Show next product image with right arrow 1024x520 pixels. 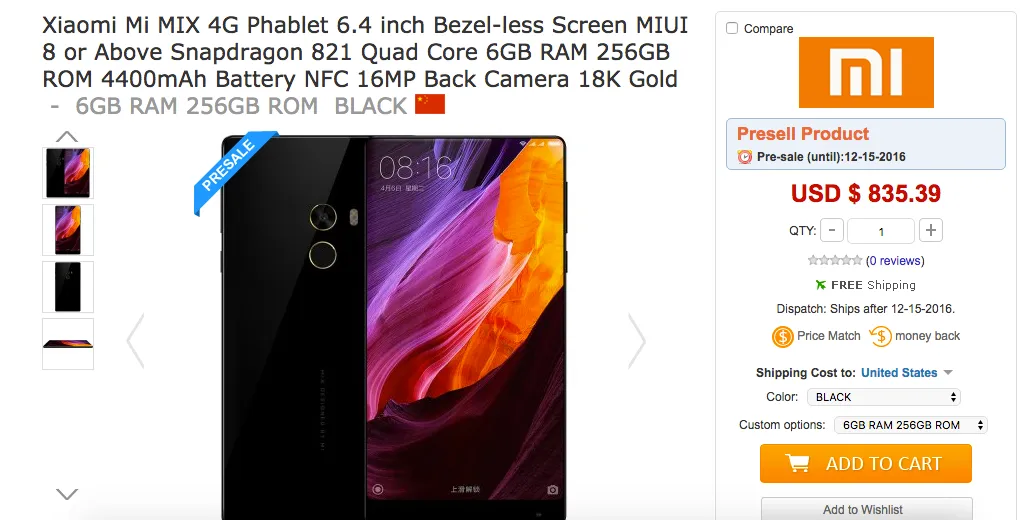pyautogui.click(x=636, y=340)
